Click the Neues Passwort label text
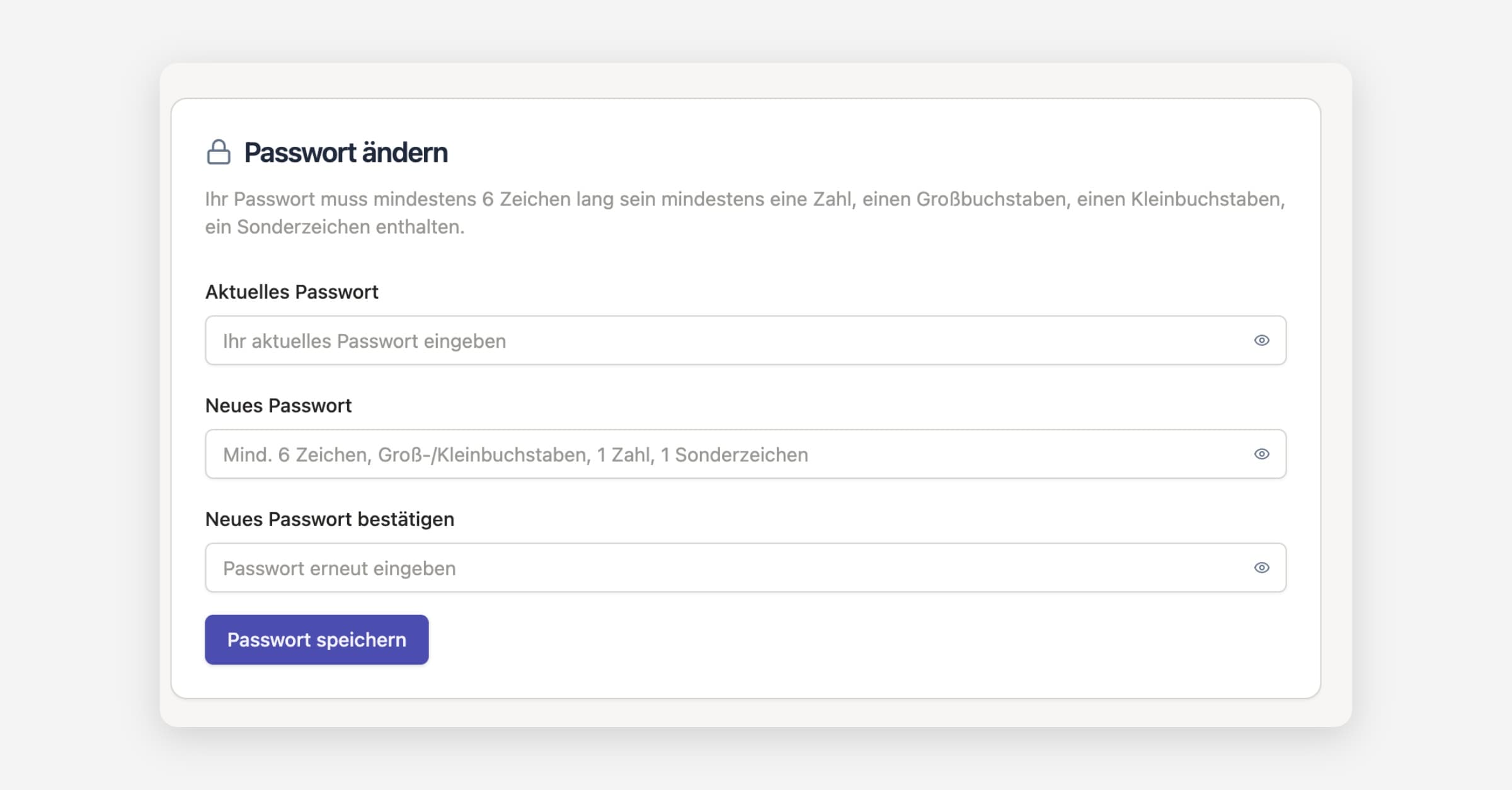The width and height of the screenshot is (1512, 790). point(278,406)
